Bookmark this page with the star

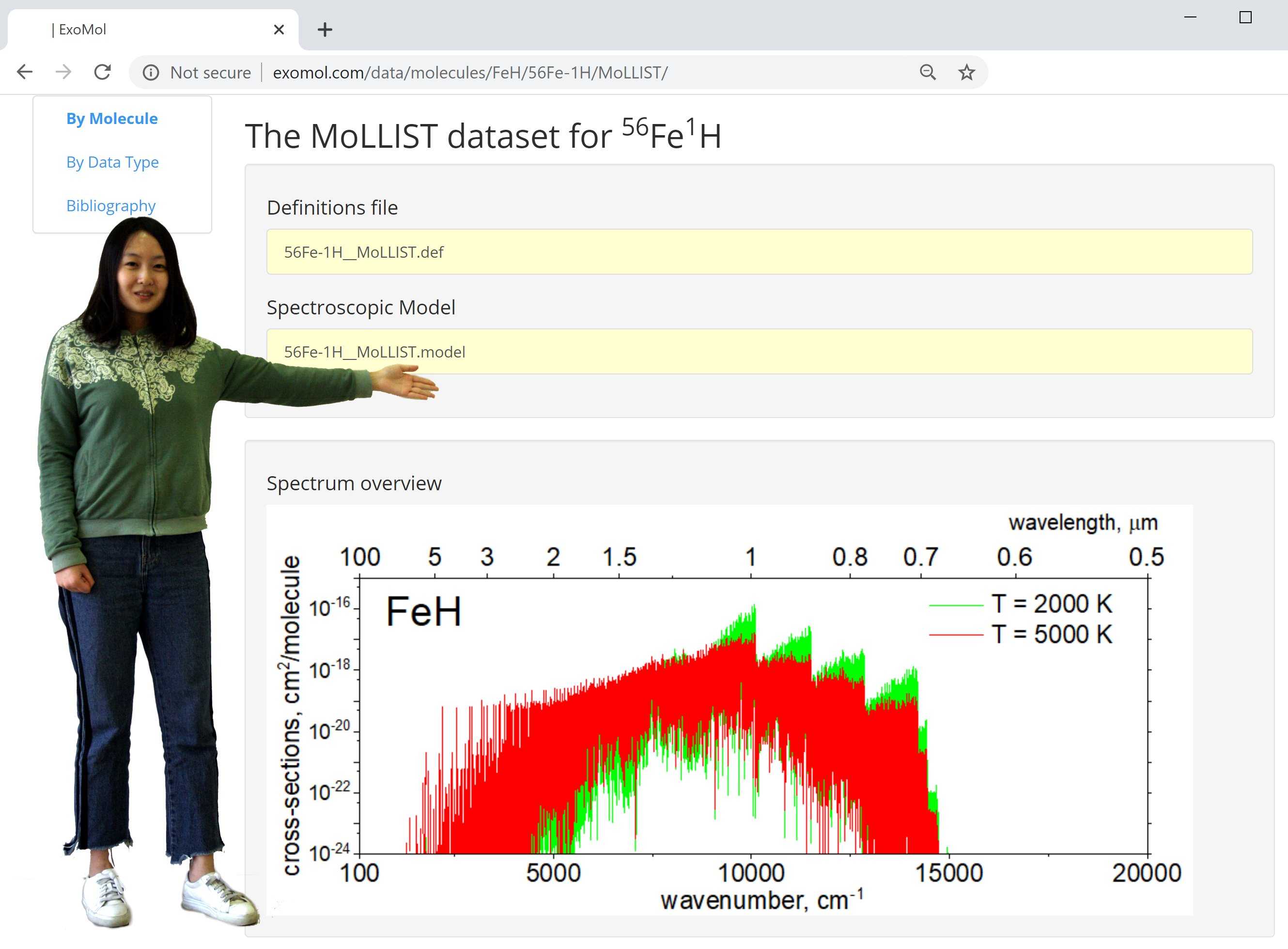point(966,72)
